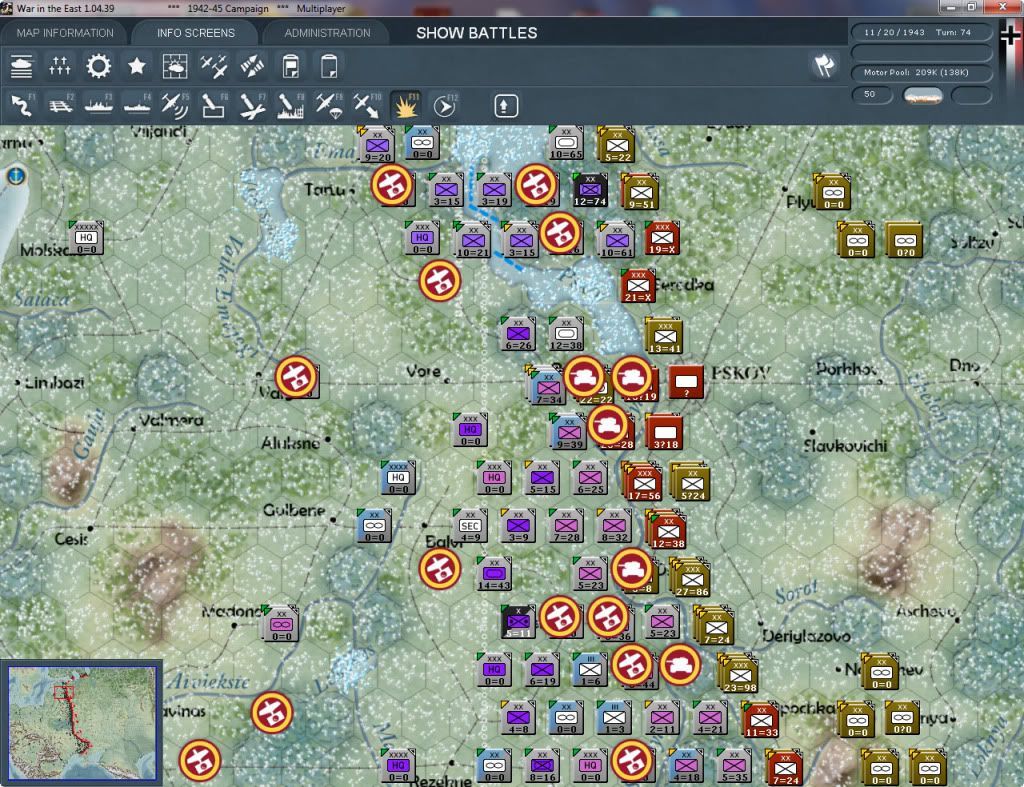
Task: Select the 10=65 unit counter
Action: [566, 142]
